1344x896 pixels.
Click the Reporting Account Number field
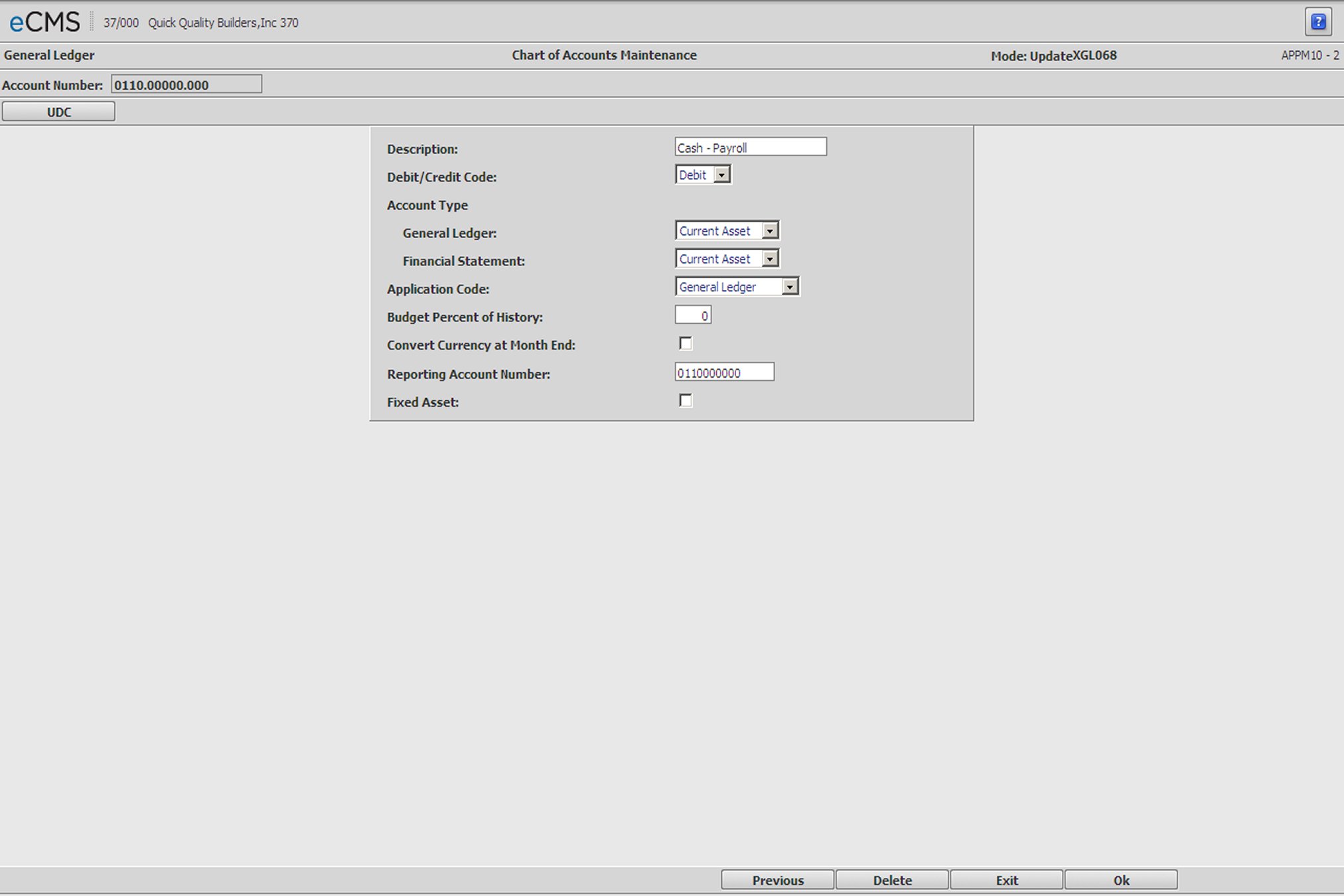click(x=724, y=372)
